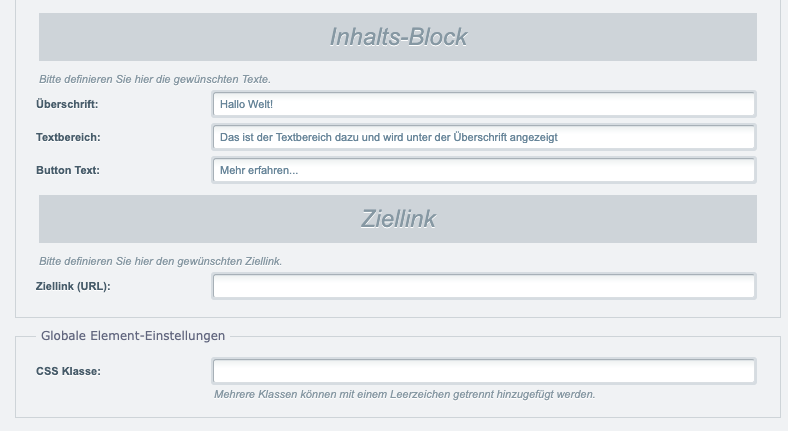Click the Inhalts-Block section header
Viewport: 788px width, 431px height.
398,37
